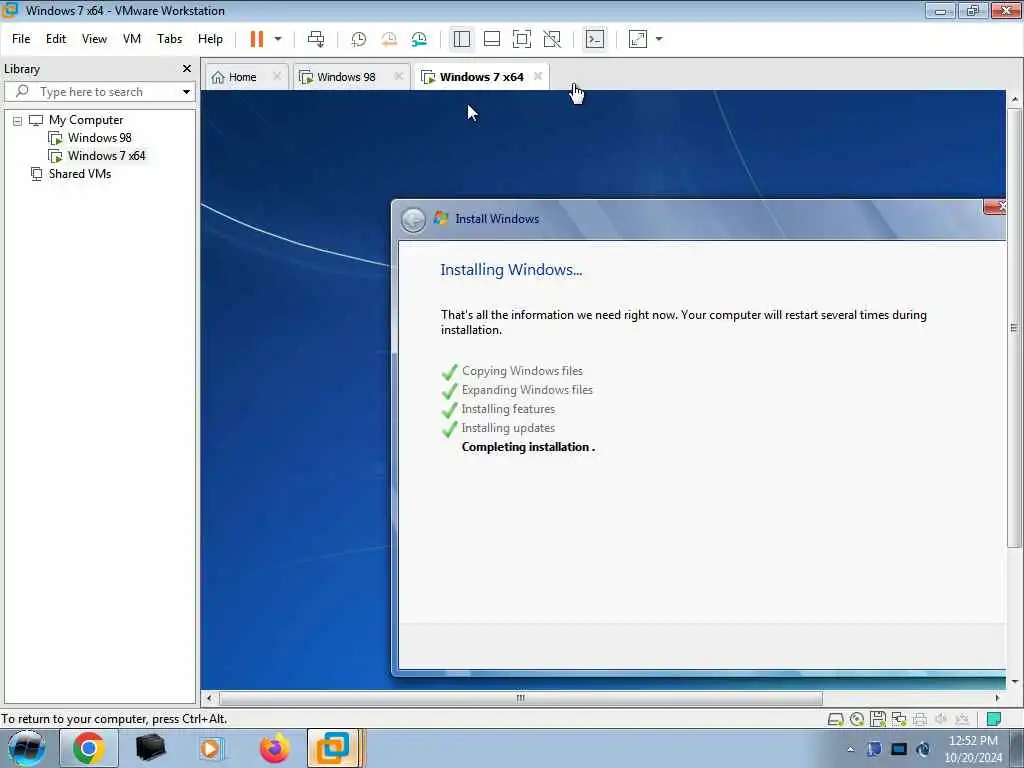The width and height of the screenshot is (1024, 768).
Task: Select Windows 7 x64 in the library tree
Action: pyautogui.click(x=106, y=156)
